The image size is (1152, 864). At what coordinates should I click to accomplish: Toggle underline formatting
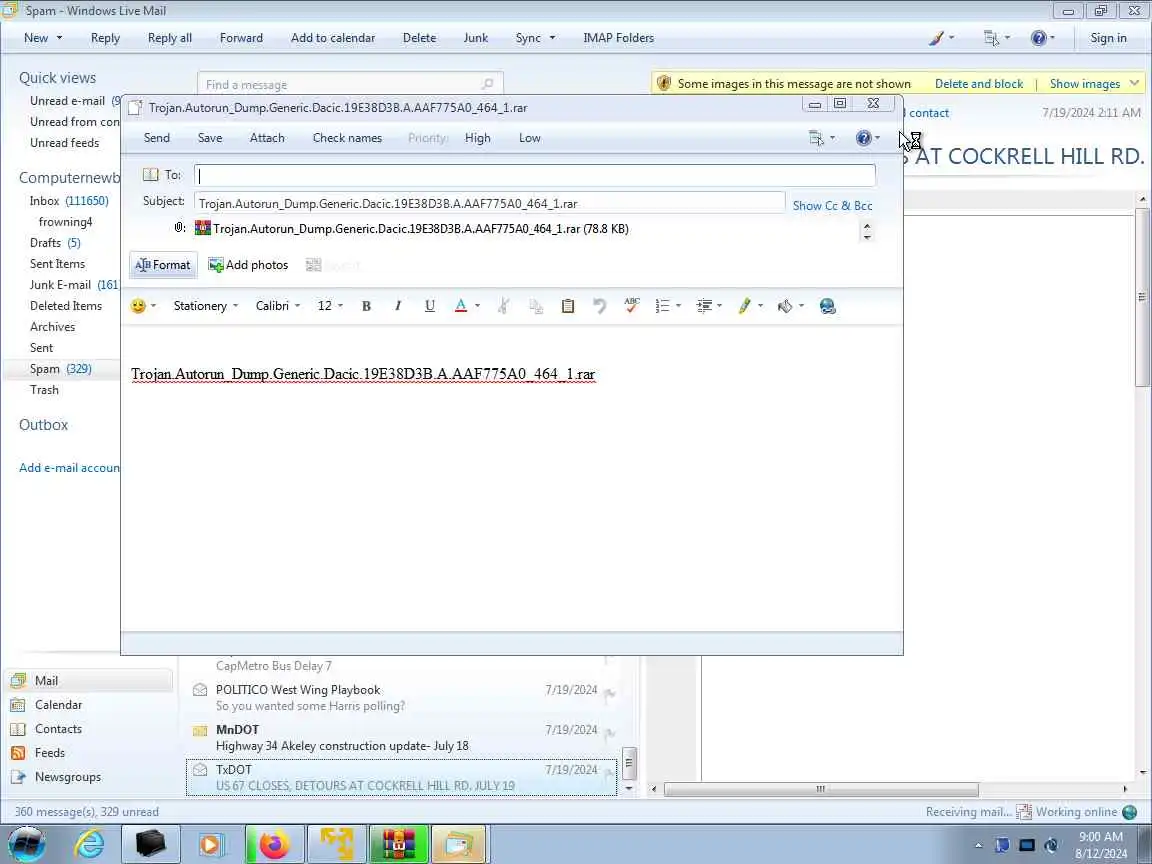[x=430, y=306]
